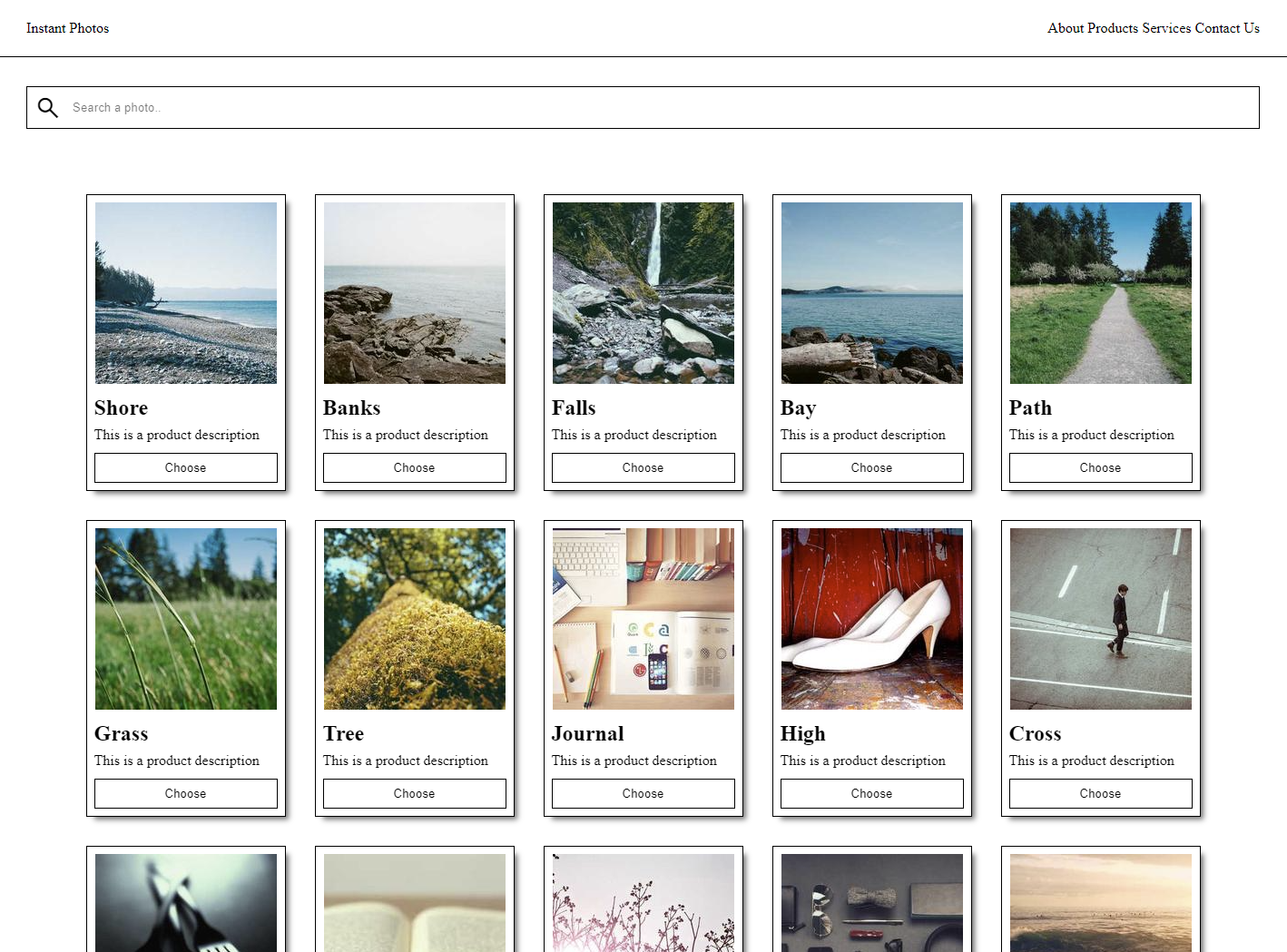Click the Tree photo thumbnail
Screen dimensions: 1287x952
point(414,618)
